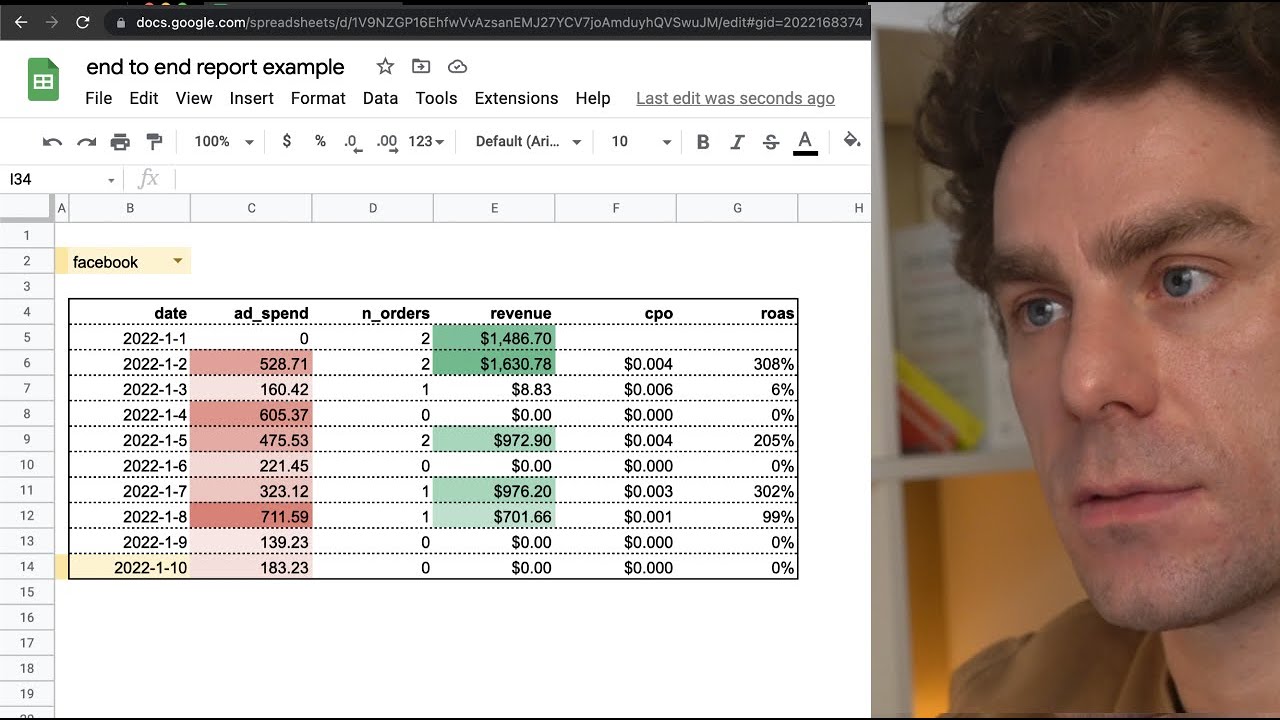Select row 5 header
The image size is (1280, 720).
coord(27,338)
